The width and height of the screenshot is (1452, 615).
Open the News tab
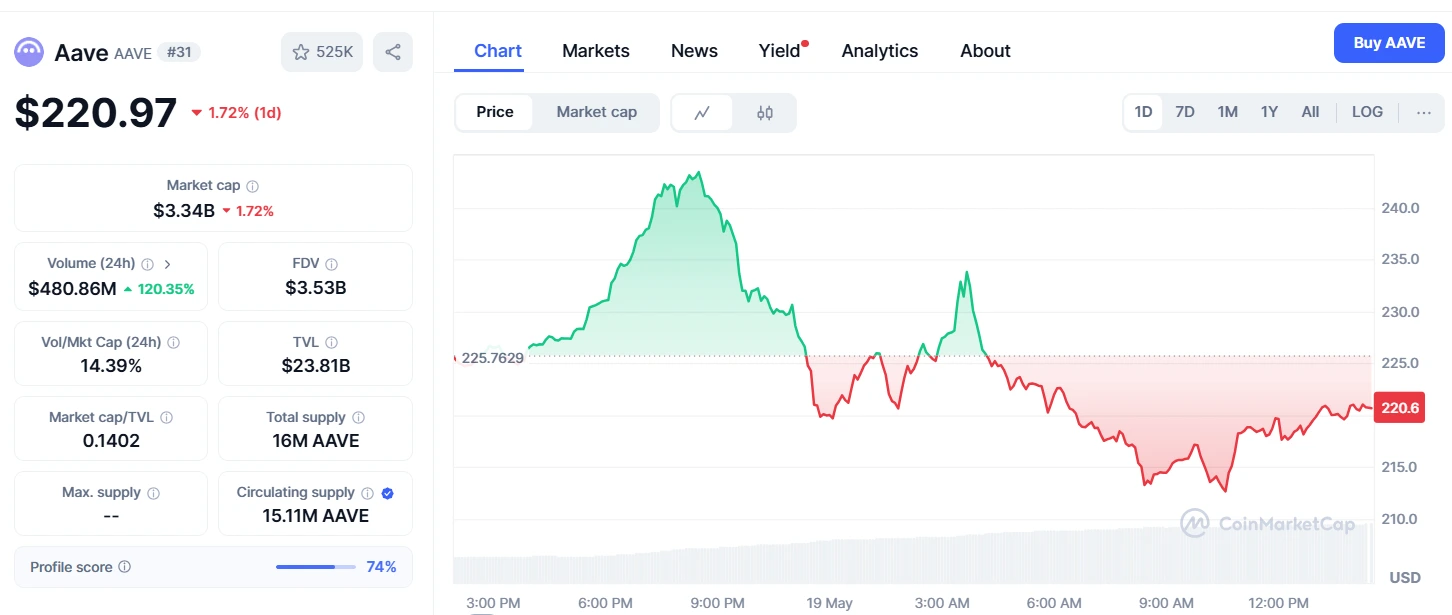click(694, 51)
